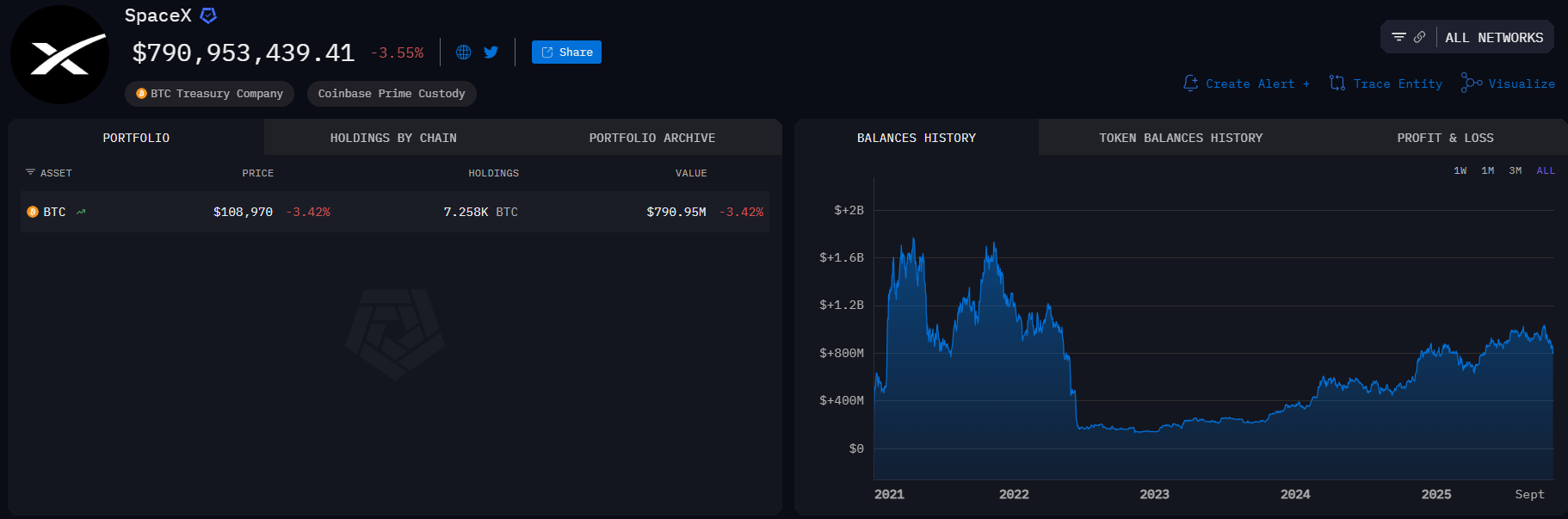
Task: Click the chain link icon in network filter
Action: pos(1419,37)
